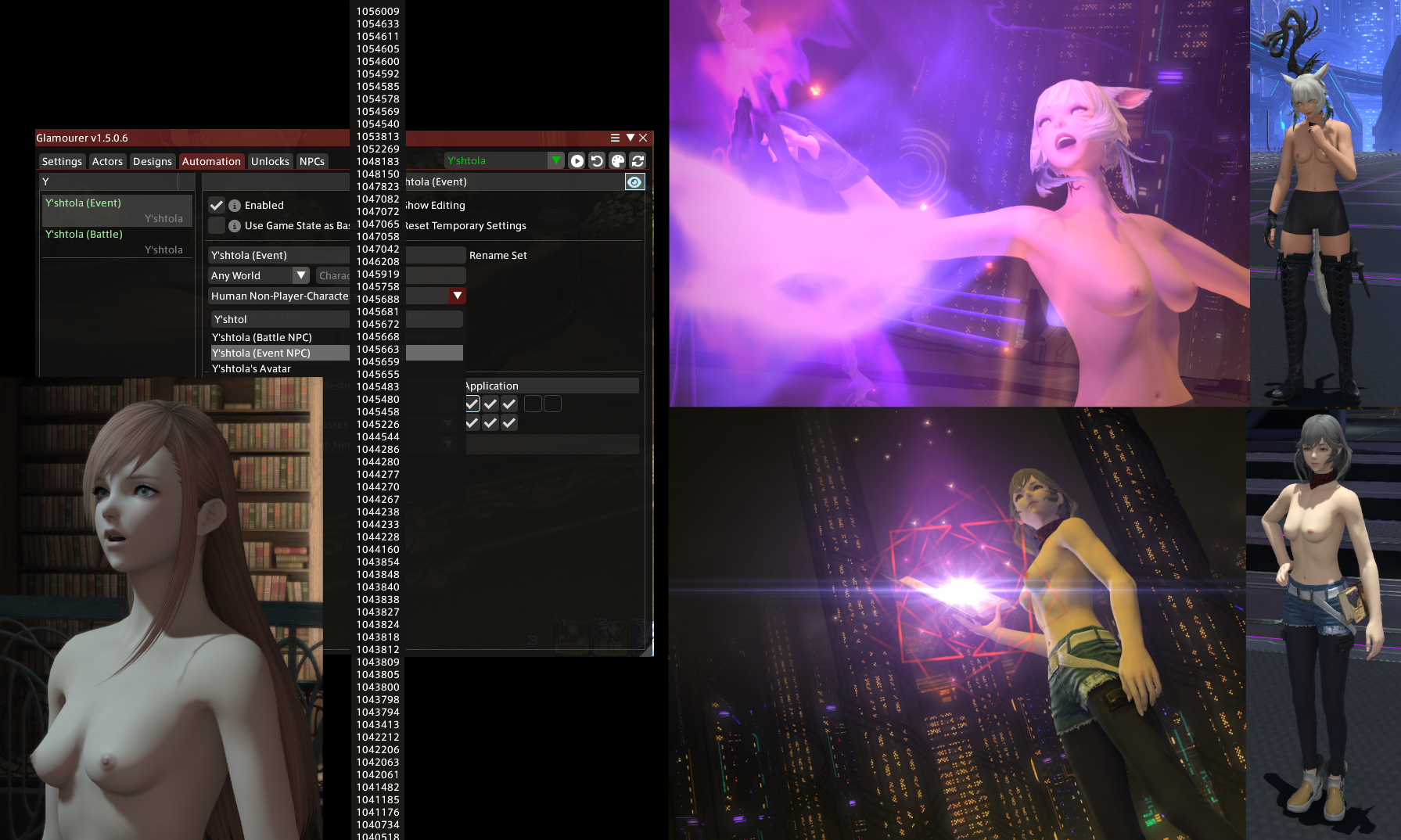The image size is (1401, 840).
Task: Toggle first checkbox in upper Application row
Action: [472, 404]
